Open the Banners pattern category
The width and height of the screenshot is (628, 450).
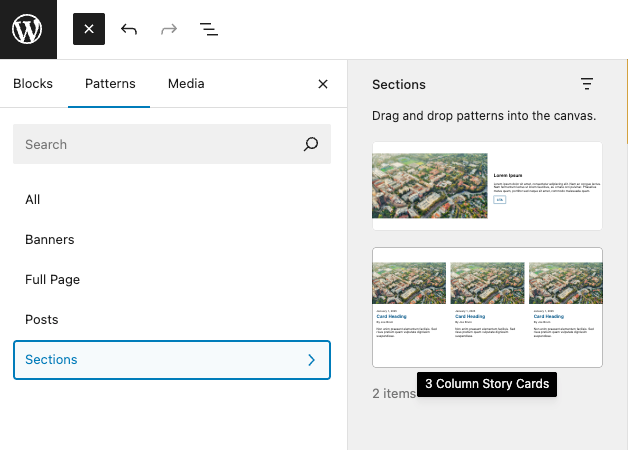[50, 239]
